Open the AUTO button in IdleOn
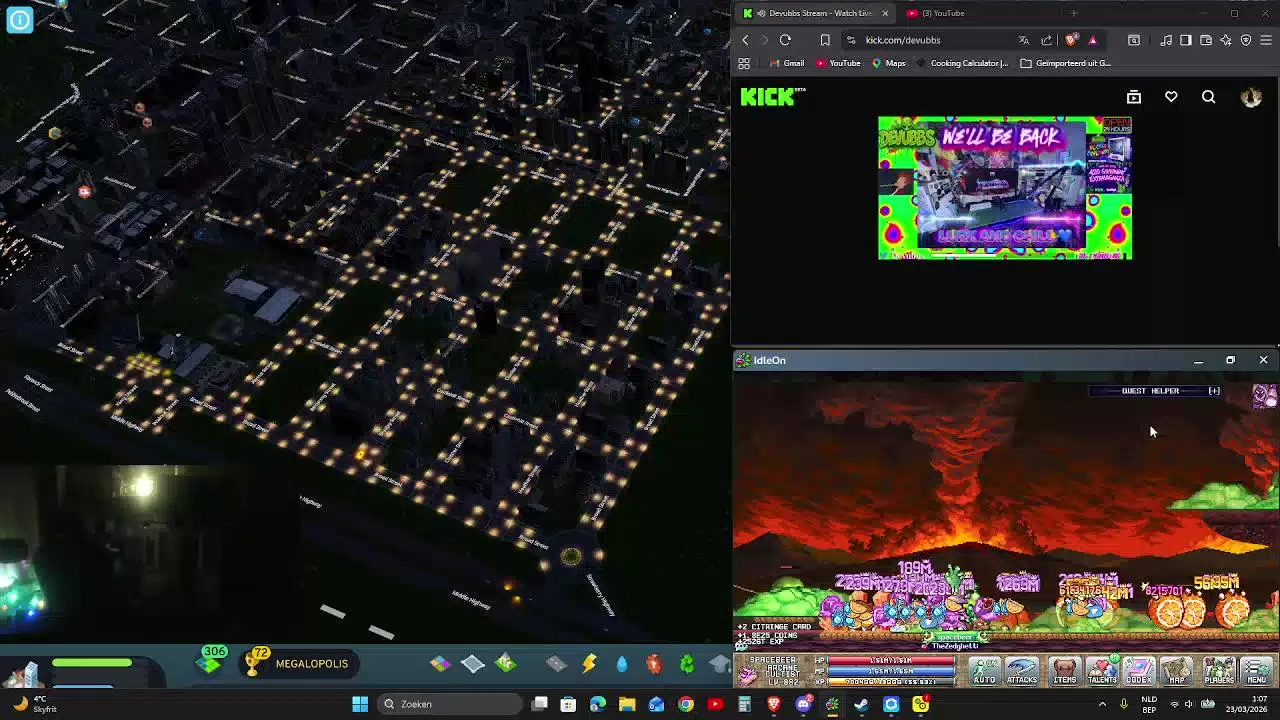The width and height of the screenshot is (1280, 720). pyautogui.click(x=984, y=671)
